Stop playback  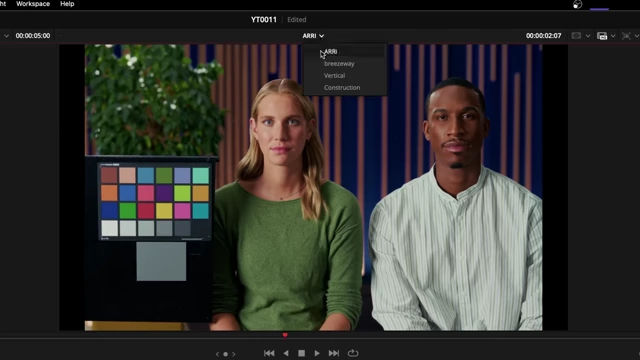tap(301, 353)
